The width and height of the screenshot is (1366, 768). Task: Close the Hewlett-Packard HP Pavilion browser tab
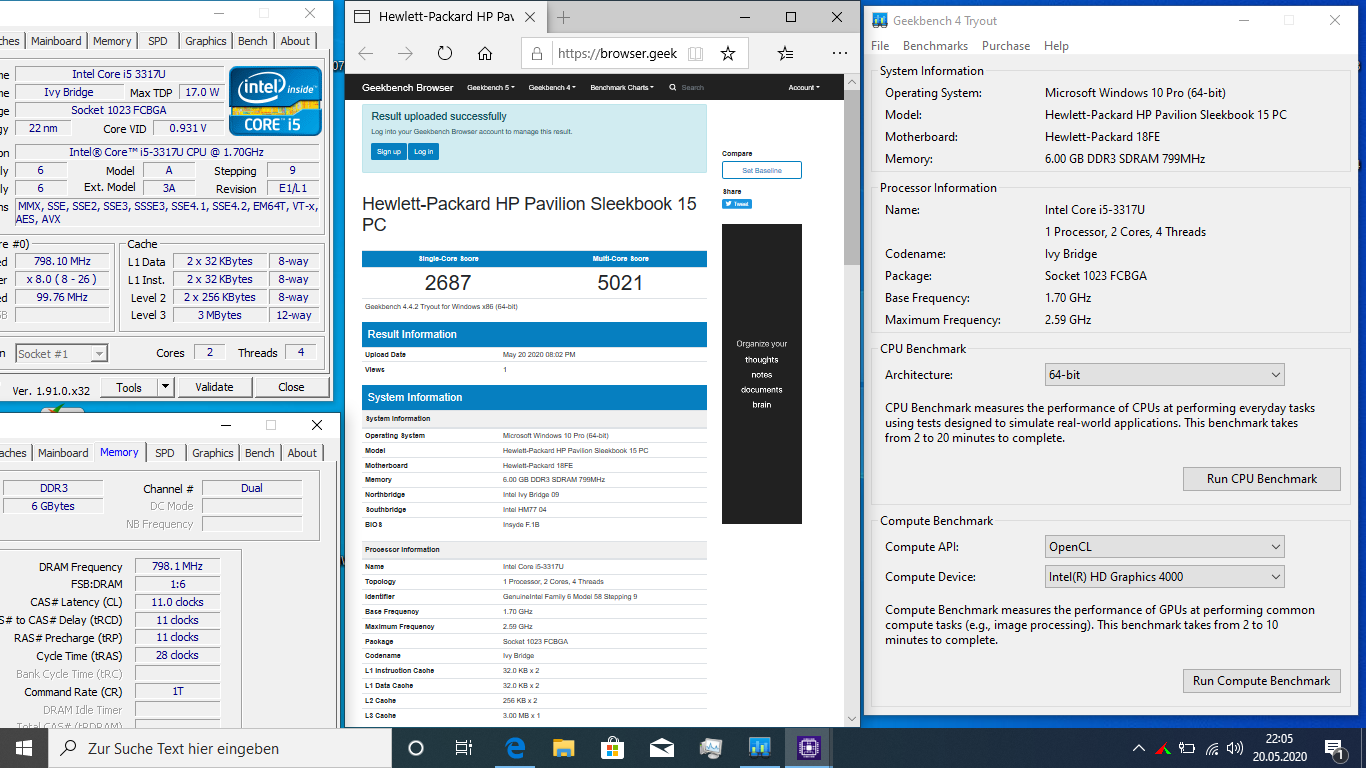click(531, 17)
